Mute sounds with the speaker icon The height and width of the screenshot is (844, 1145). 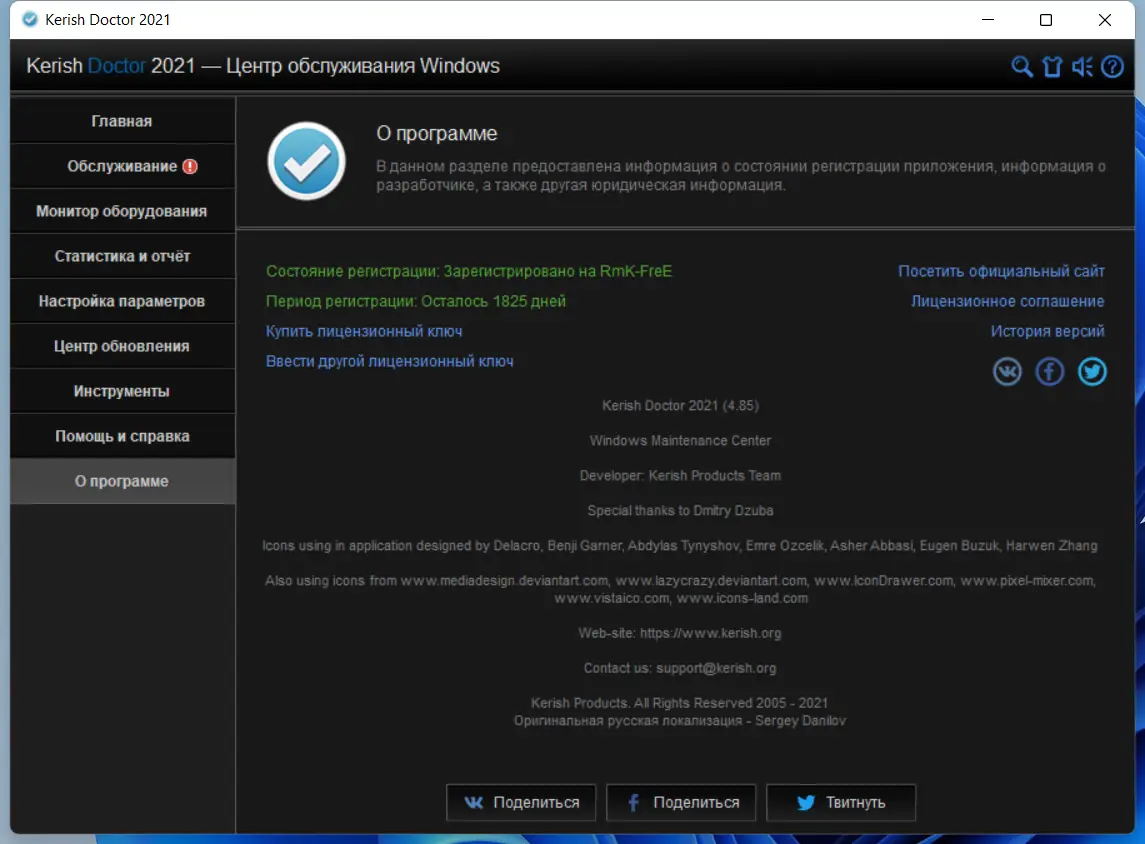click(1082, 66)
